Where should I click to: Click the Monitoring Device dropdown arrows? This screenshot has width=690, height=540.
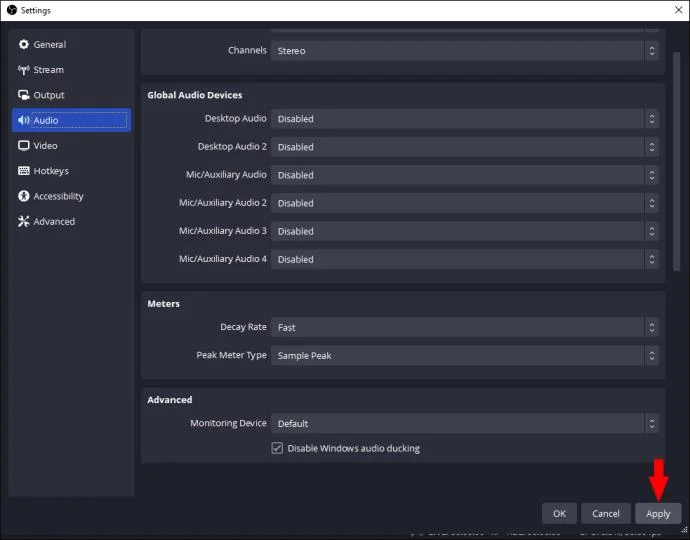coord(652,424)
